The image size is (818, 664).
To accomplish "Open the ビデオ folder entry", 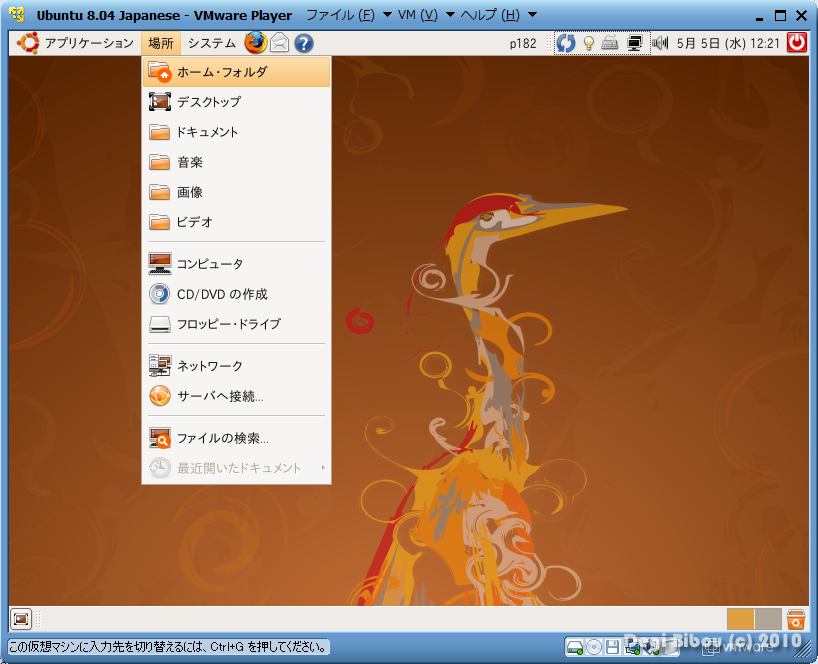I will point(236,222).
